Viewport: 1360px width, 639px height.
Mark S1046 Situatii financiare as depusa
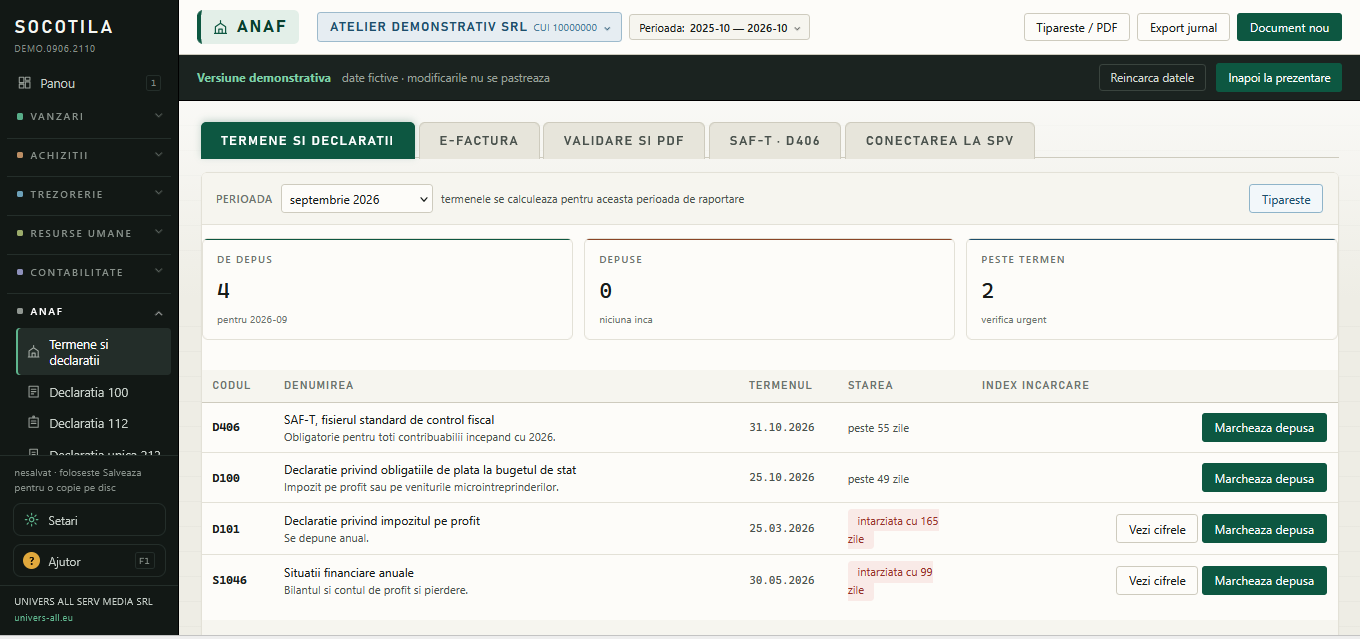(1264, 580)
